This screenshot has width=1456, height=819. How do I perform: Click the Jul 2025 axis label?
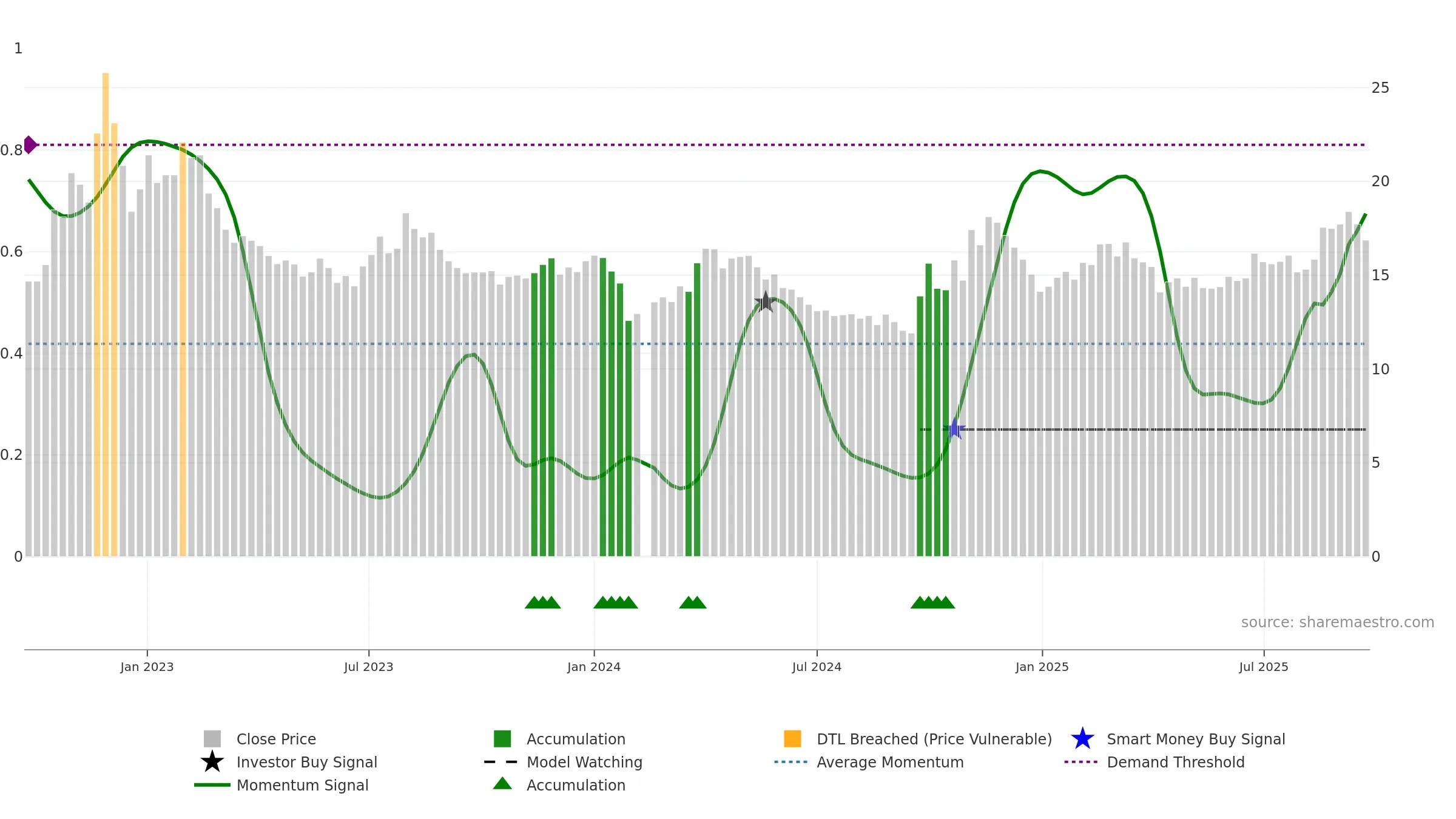point(1264,667)
